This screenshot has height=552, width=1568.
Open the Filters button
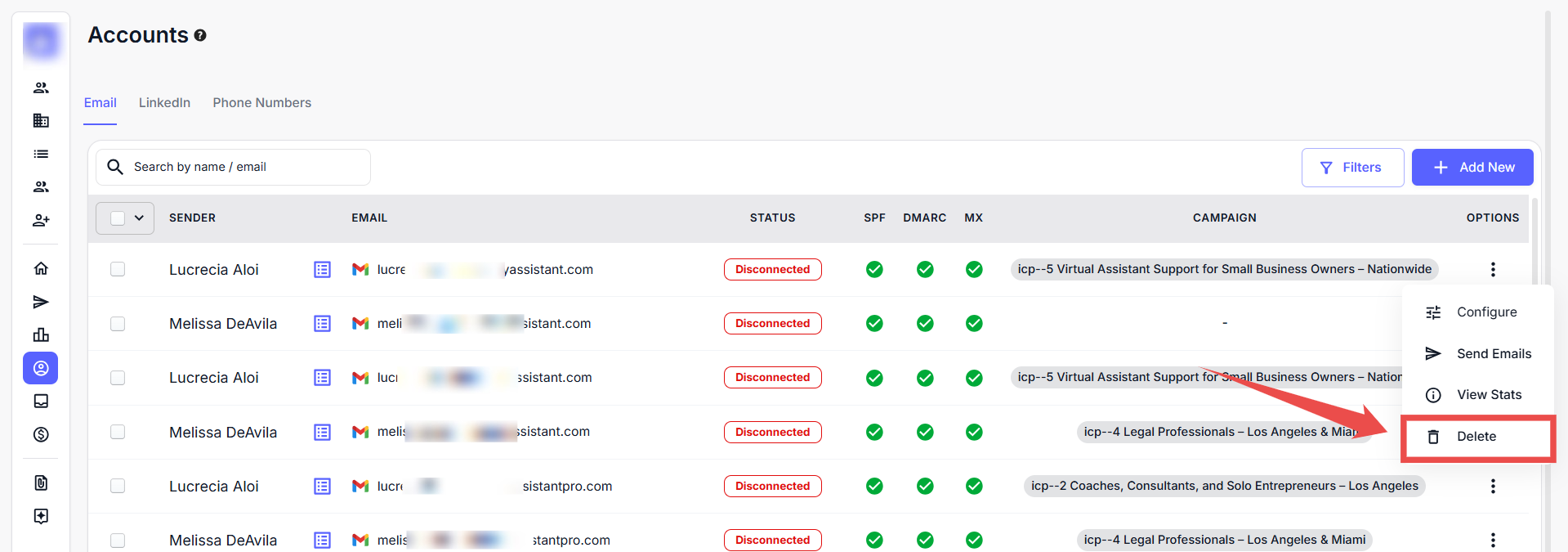1351,167
